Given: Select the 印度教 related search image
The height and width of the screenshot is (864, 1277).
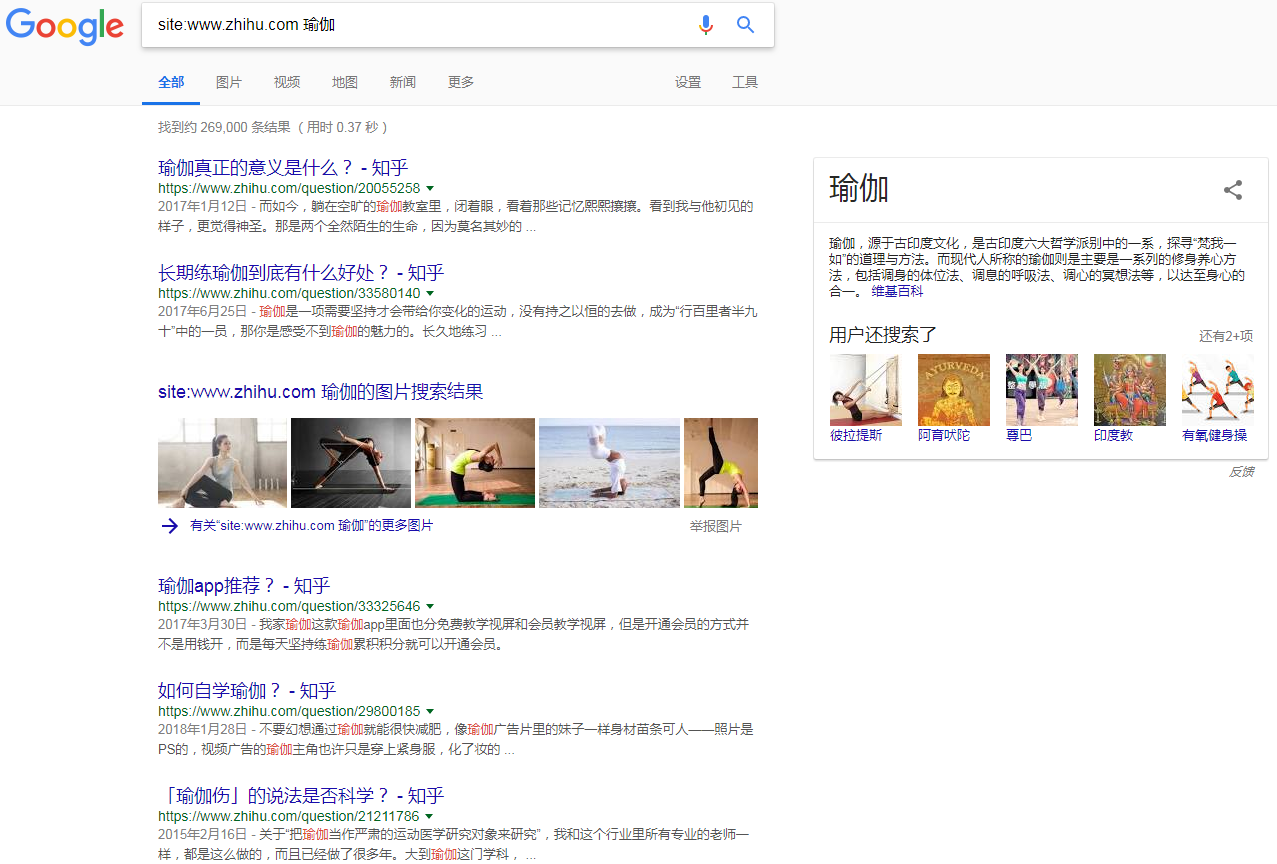Looking at the screenshot, I should [1129, 390].
